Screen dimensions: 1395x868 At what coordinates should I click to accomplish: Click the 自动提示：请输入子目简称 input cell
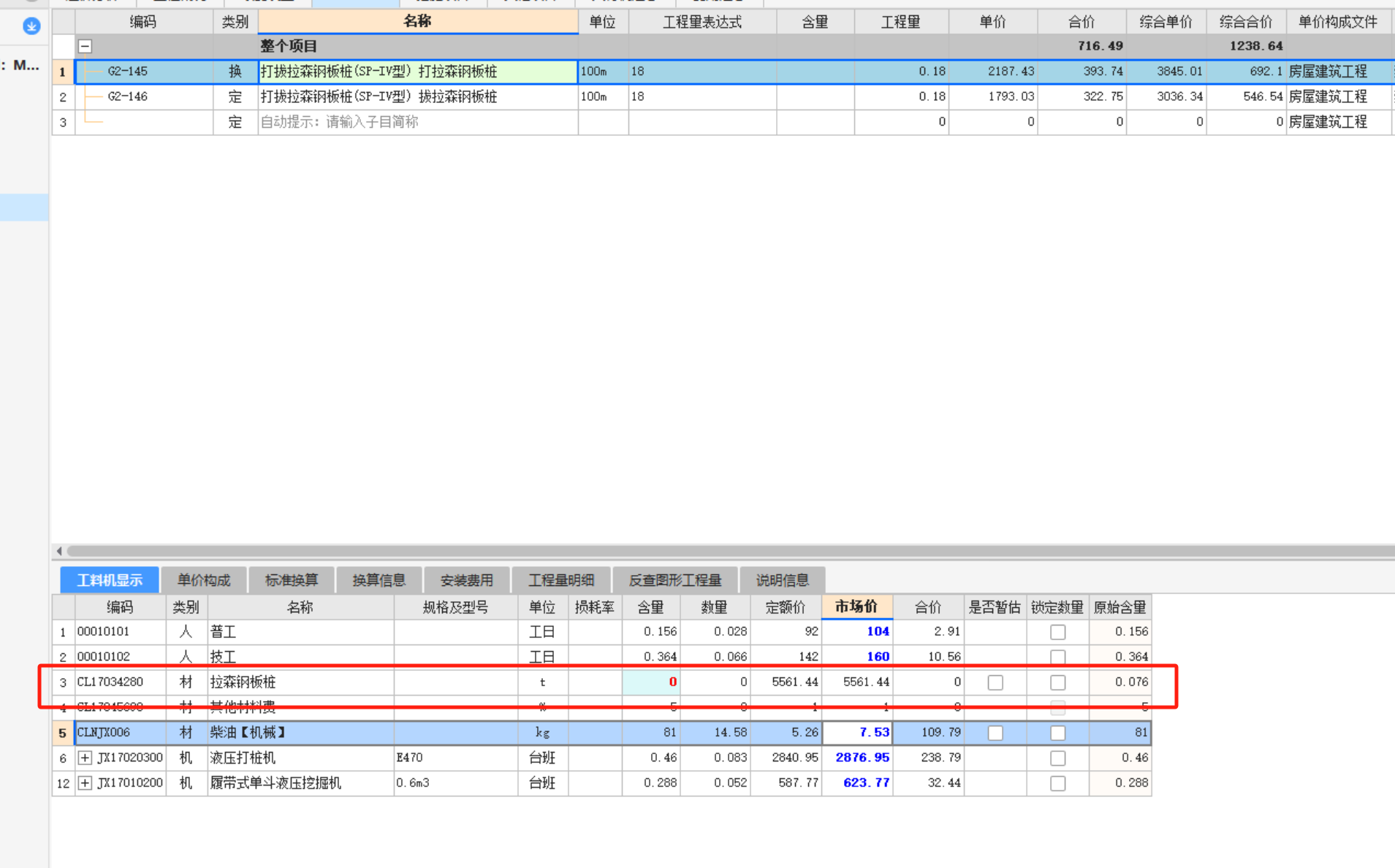[x=417, y=122]
